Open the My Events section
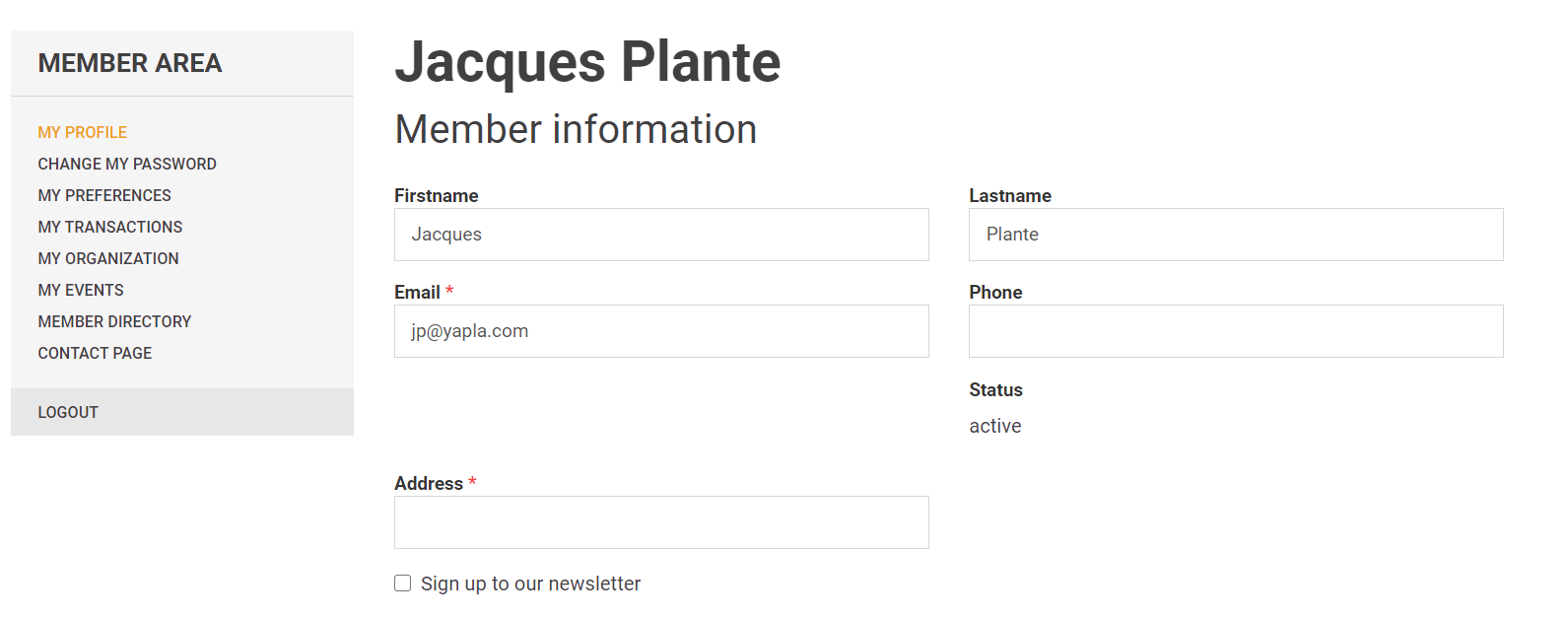The height and width of the screenshot is (618, 1568). point(81,290)
